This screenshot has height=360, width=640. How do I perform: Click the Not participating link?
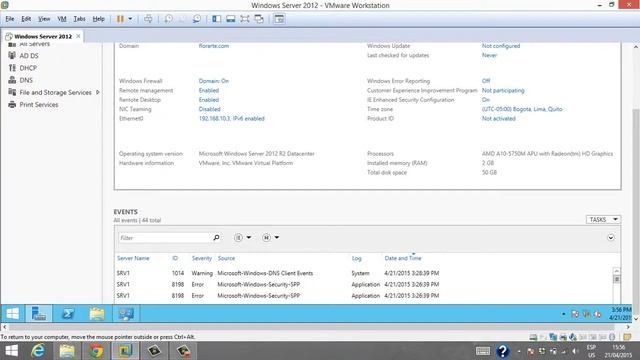pos(503,90)
